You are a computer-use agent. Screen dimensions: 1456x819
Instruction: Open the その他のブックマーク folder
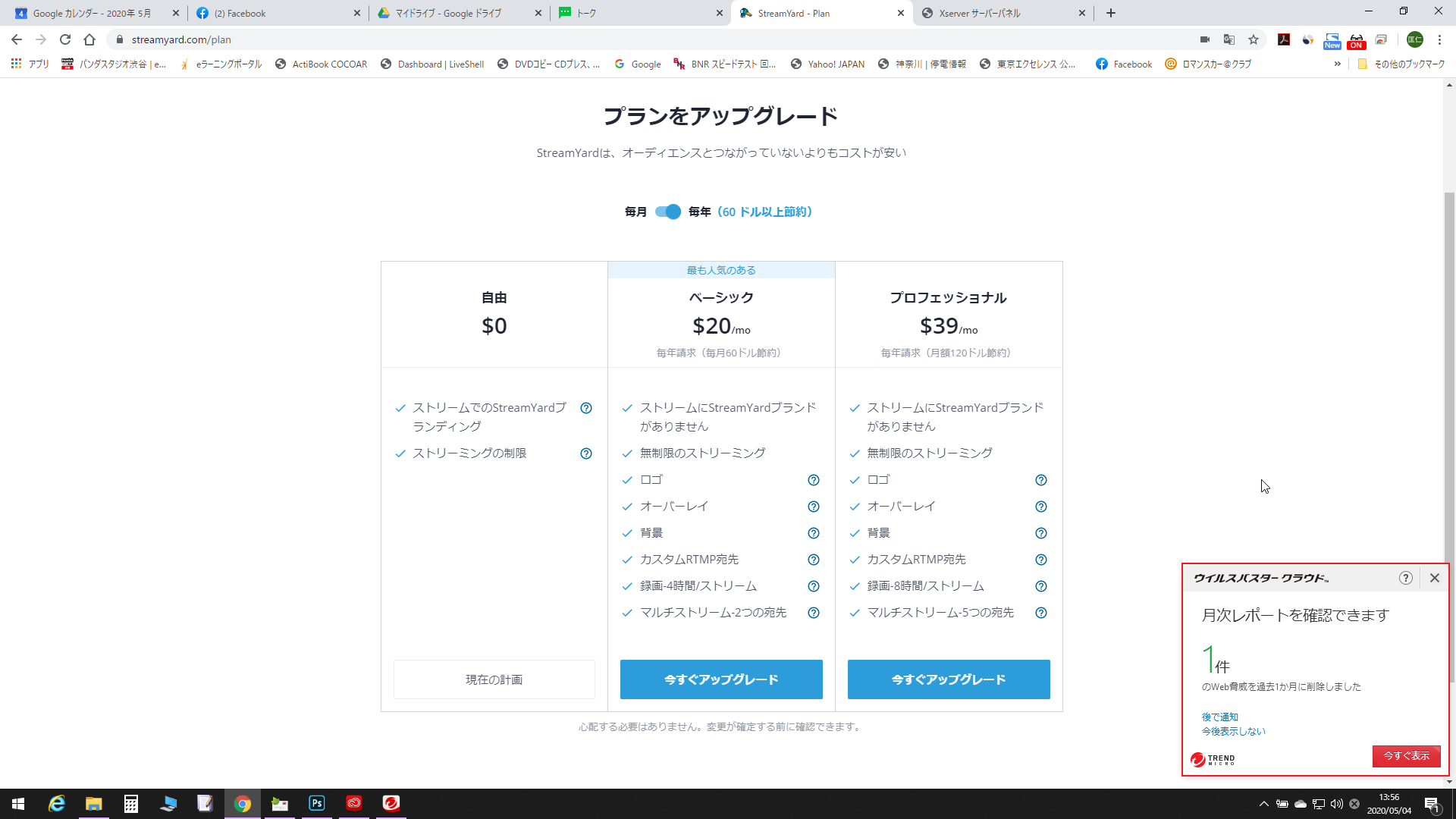coord(1401,64)
